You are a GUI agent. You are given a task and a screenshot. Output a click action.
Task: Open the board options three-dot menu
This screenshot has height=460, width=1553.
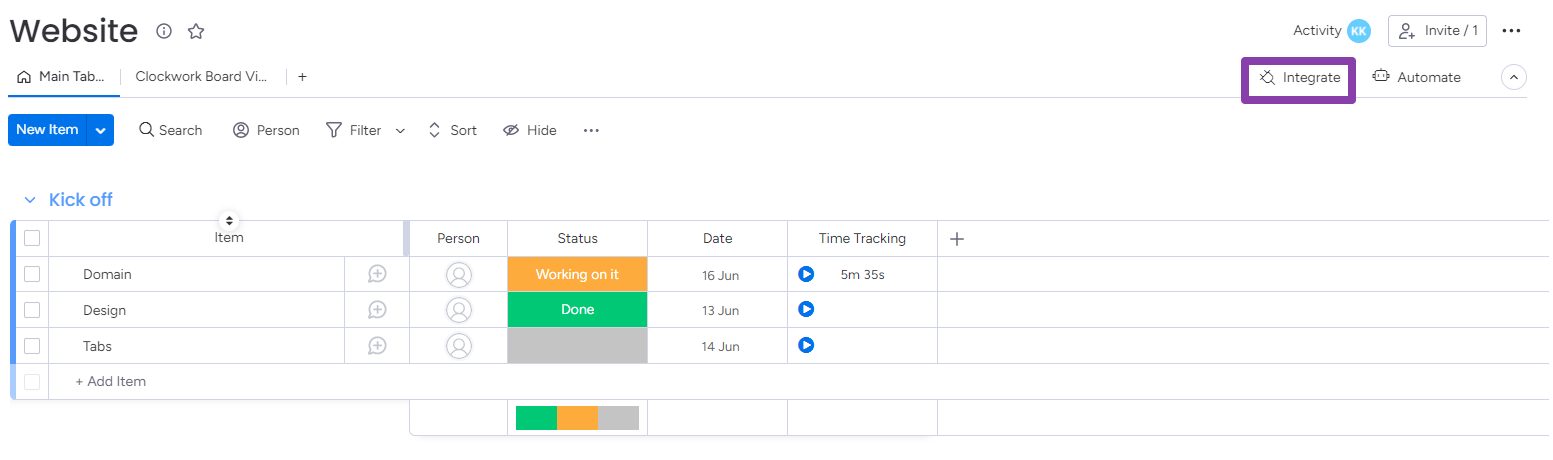point(1511,31)
